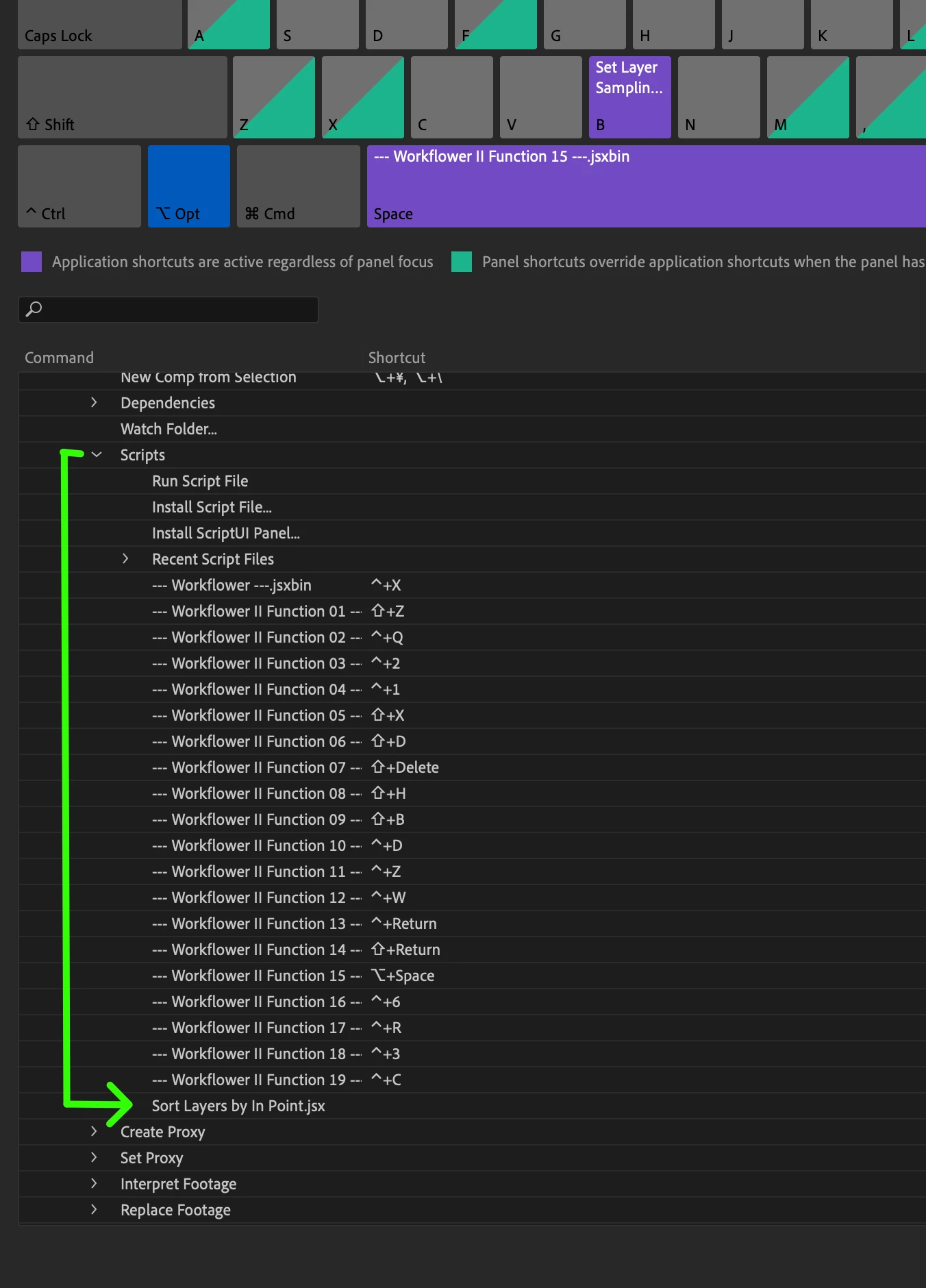The height and width of the screenshot is (1288, 926).
Task: Click the ^+3 shortcut of Function 18
Action: 386,1054
